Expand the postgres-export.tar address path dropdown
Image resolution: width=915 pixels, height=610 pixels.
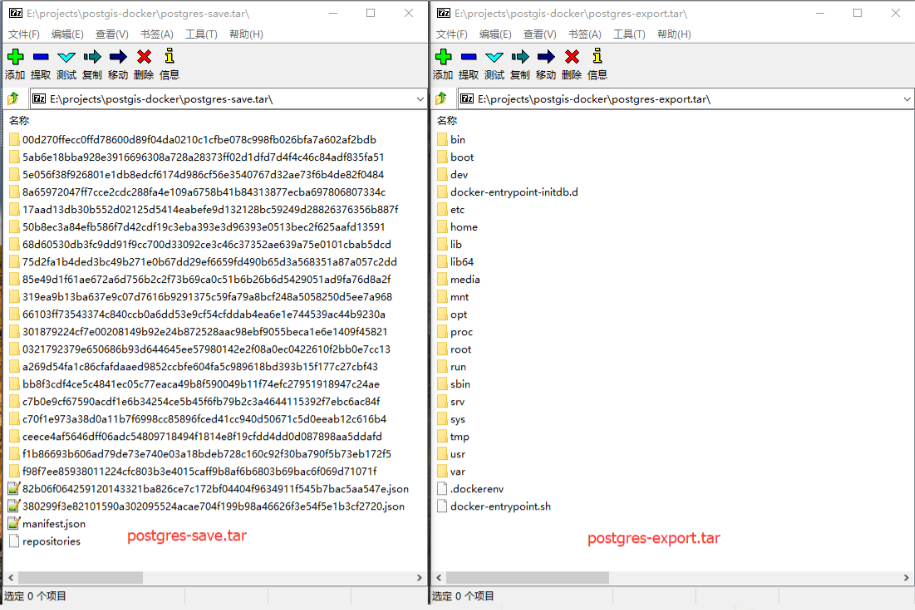pos(906,99)
